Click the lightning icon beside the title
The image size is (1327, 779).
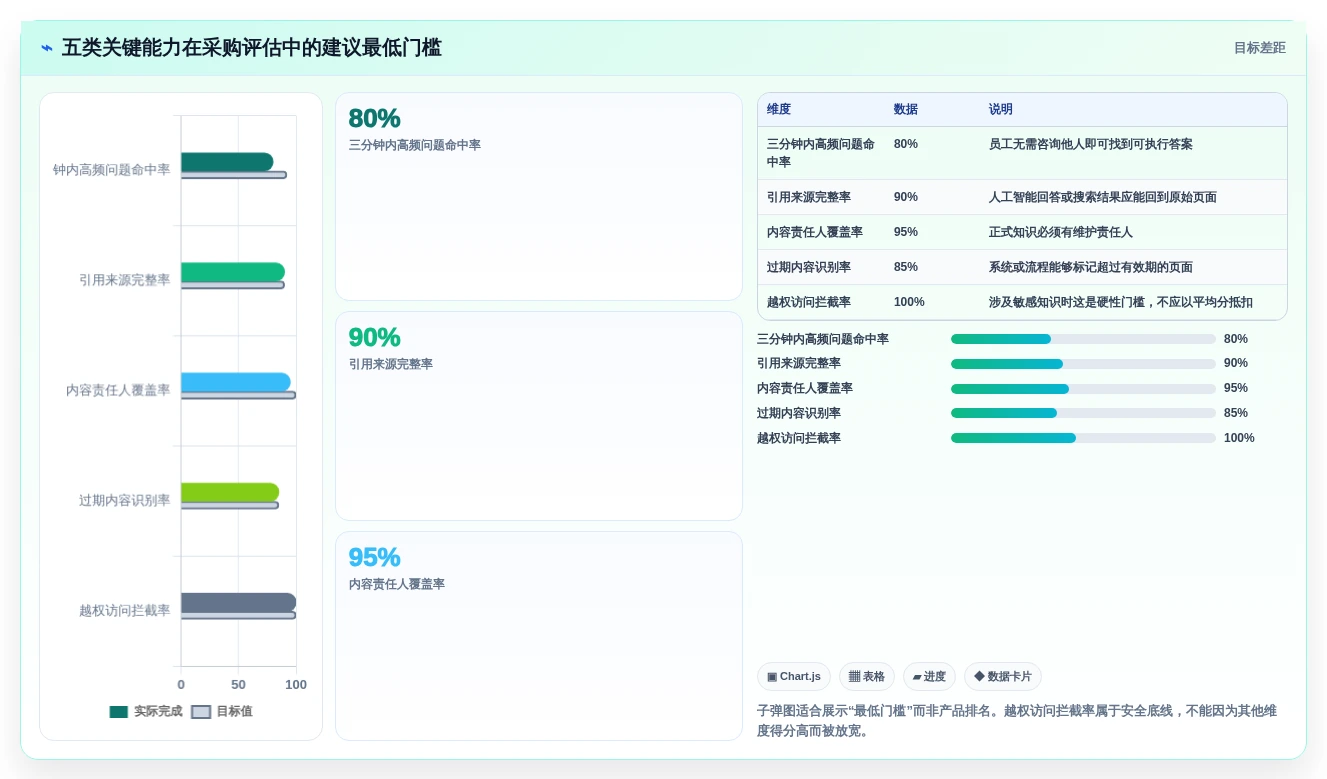point(47,48)
